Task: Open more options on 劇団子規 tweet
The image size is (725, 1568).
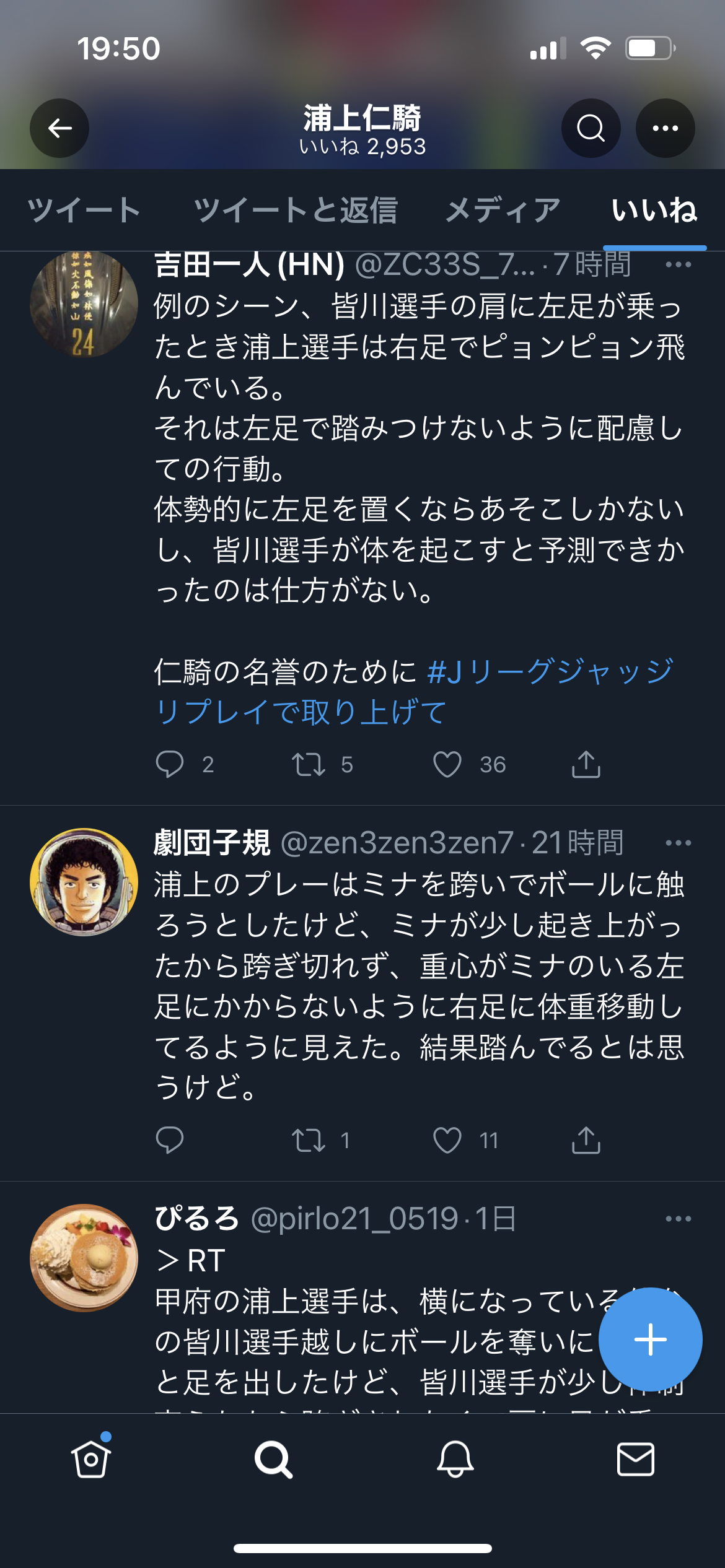Action: 678,843
